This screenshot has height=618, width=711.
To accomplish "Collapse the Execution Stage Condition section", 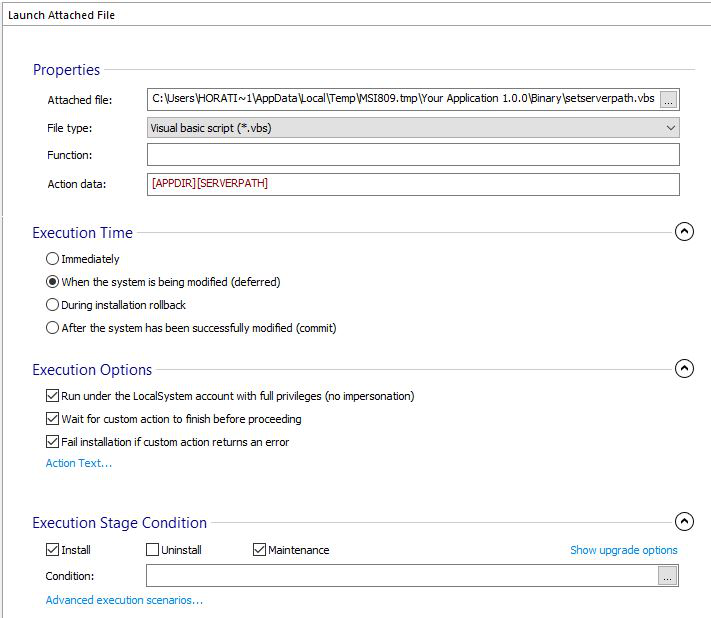I will click(x=684, y=521).
